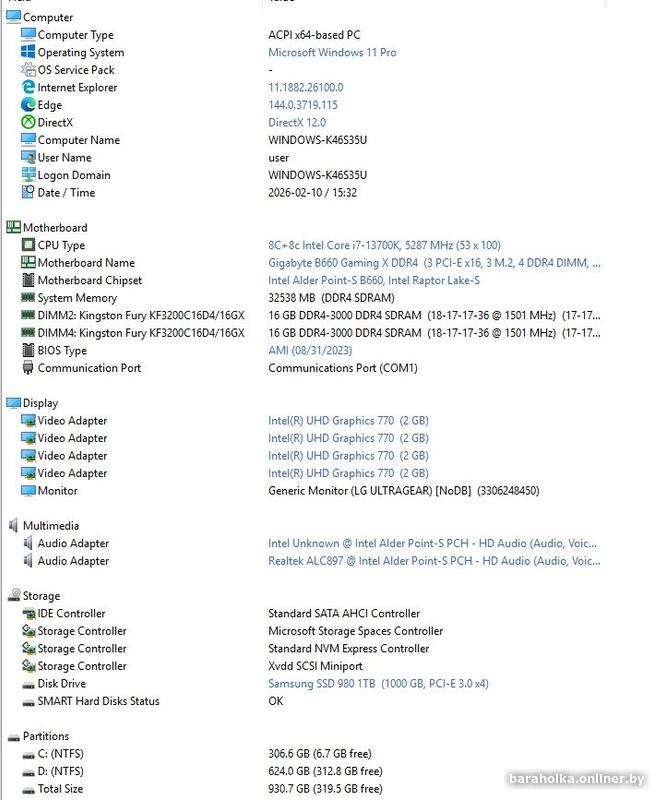Viewport: 665px width, 800px height.
Task: Select the Logon Domain value WINDOWS-K46S35U
Action: [317, 174]
